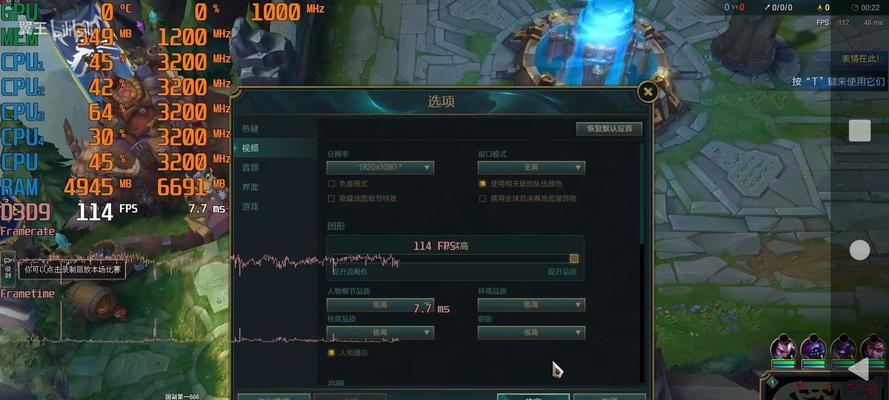889x400 pixels.
Task: Uncheck the 使用相关联的队伍颜色 checkbox
Action: [482, 184]
